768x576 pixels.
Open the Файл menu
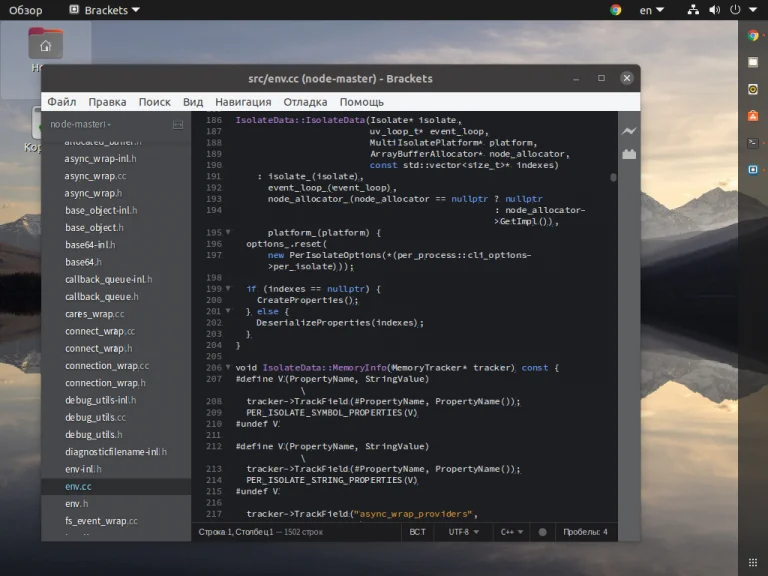pos(61,102)
